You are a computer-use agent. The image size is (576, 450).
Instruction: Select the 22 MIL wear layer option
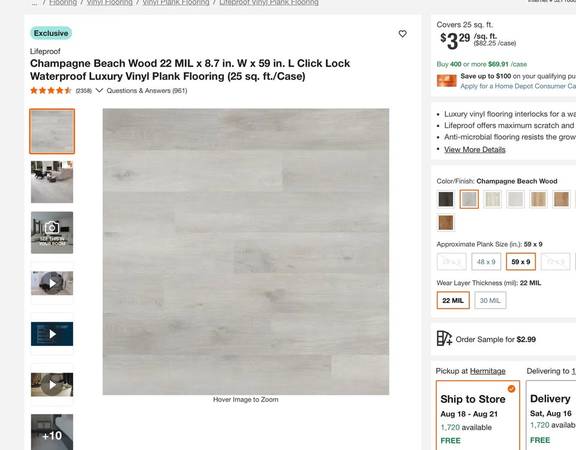coord(453,300)
